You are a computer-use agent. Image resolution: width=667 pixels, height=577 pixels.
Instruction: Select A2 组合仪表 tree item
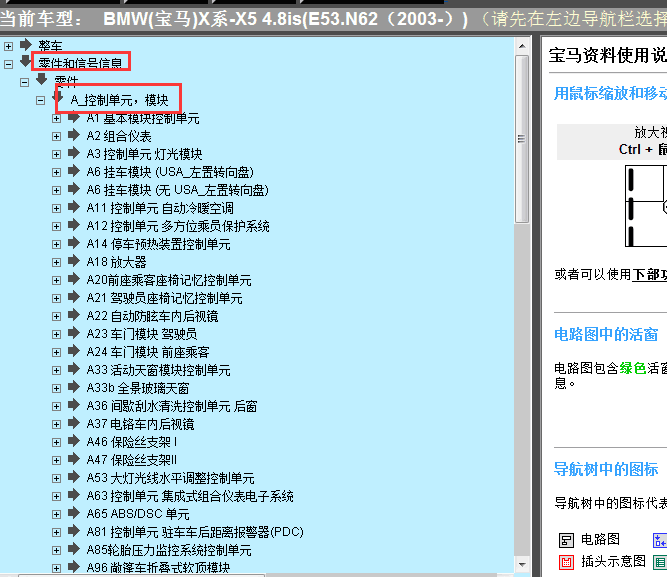[x=119, y=136]
